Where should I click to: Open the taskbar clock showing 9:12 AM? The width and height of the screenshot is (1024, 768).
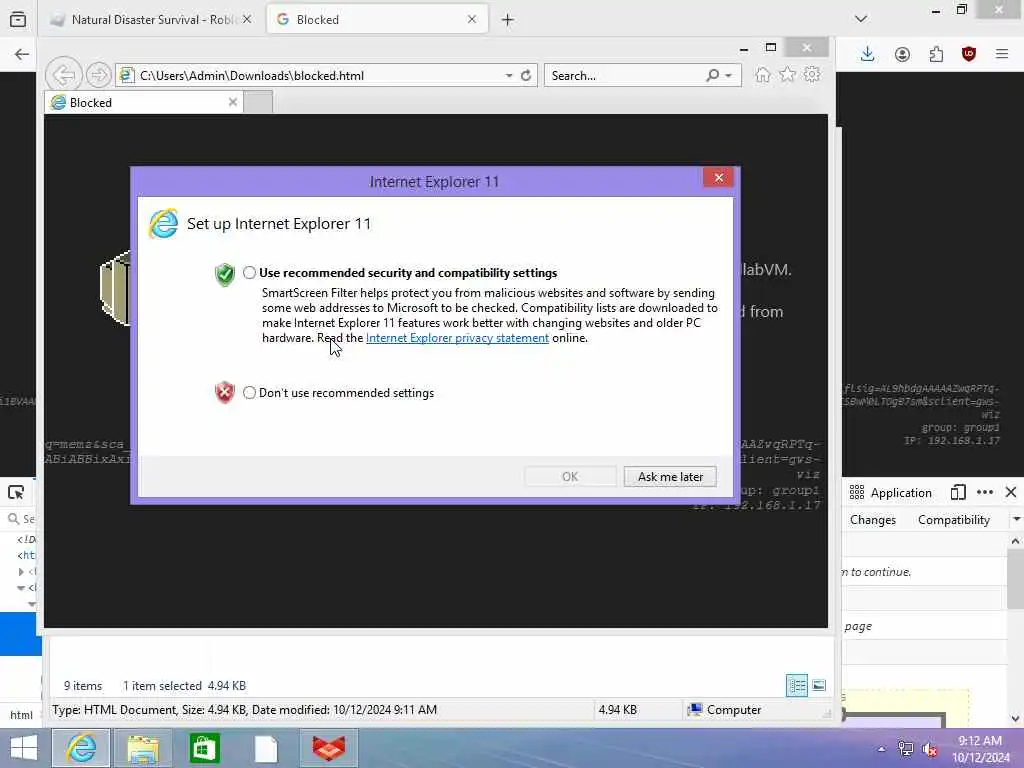(980, 748)
